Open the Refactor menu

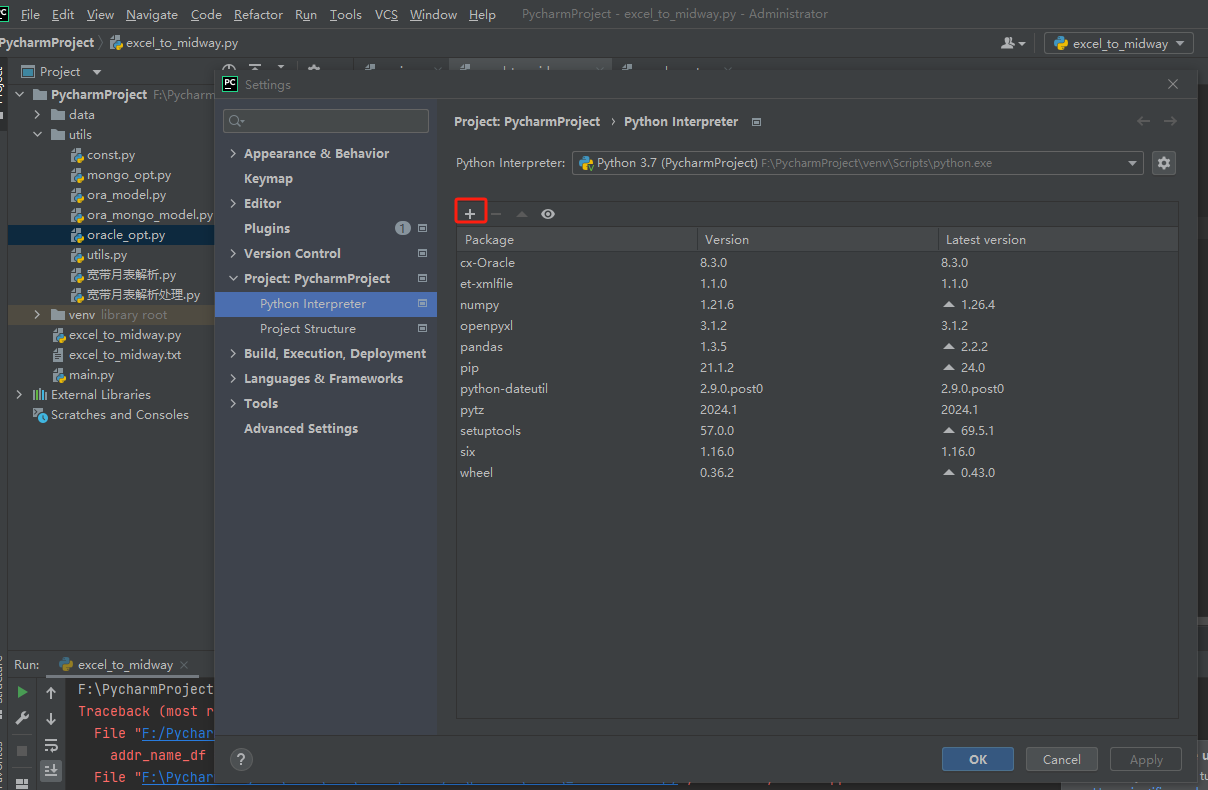point(258,14)
